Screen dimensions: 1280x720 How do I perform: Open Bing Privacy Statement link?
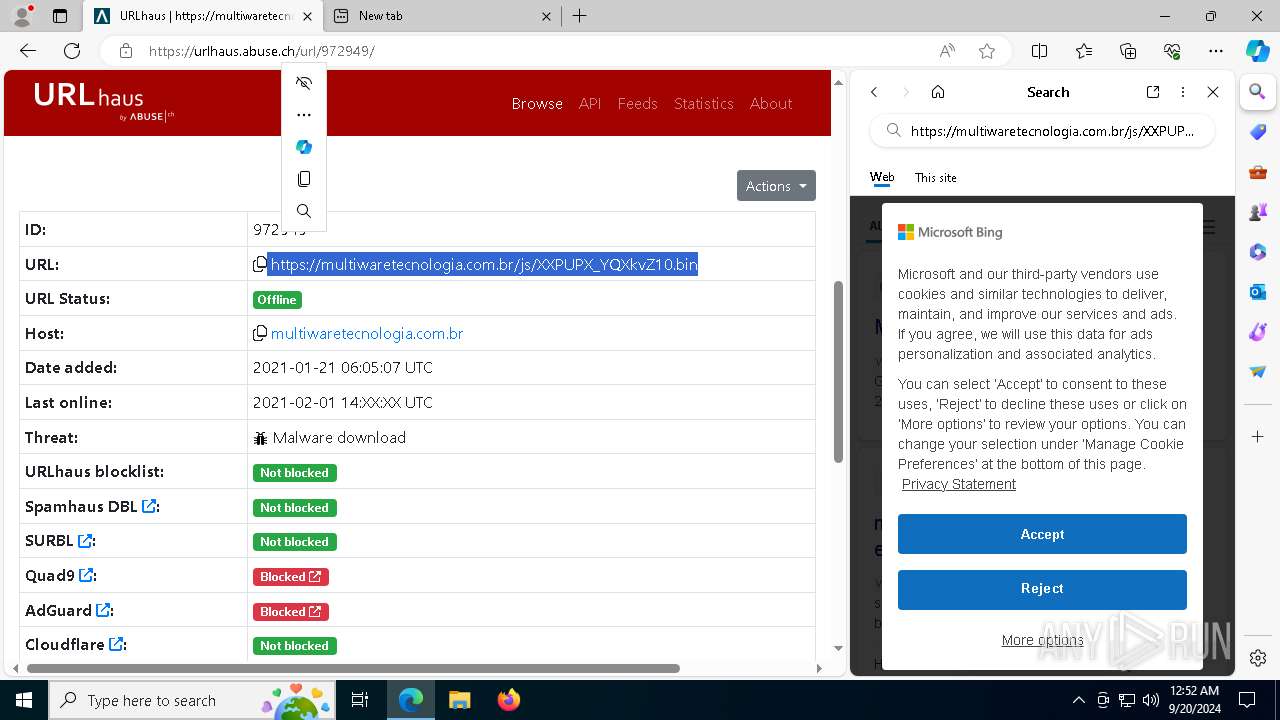click(x=958, y=484)
